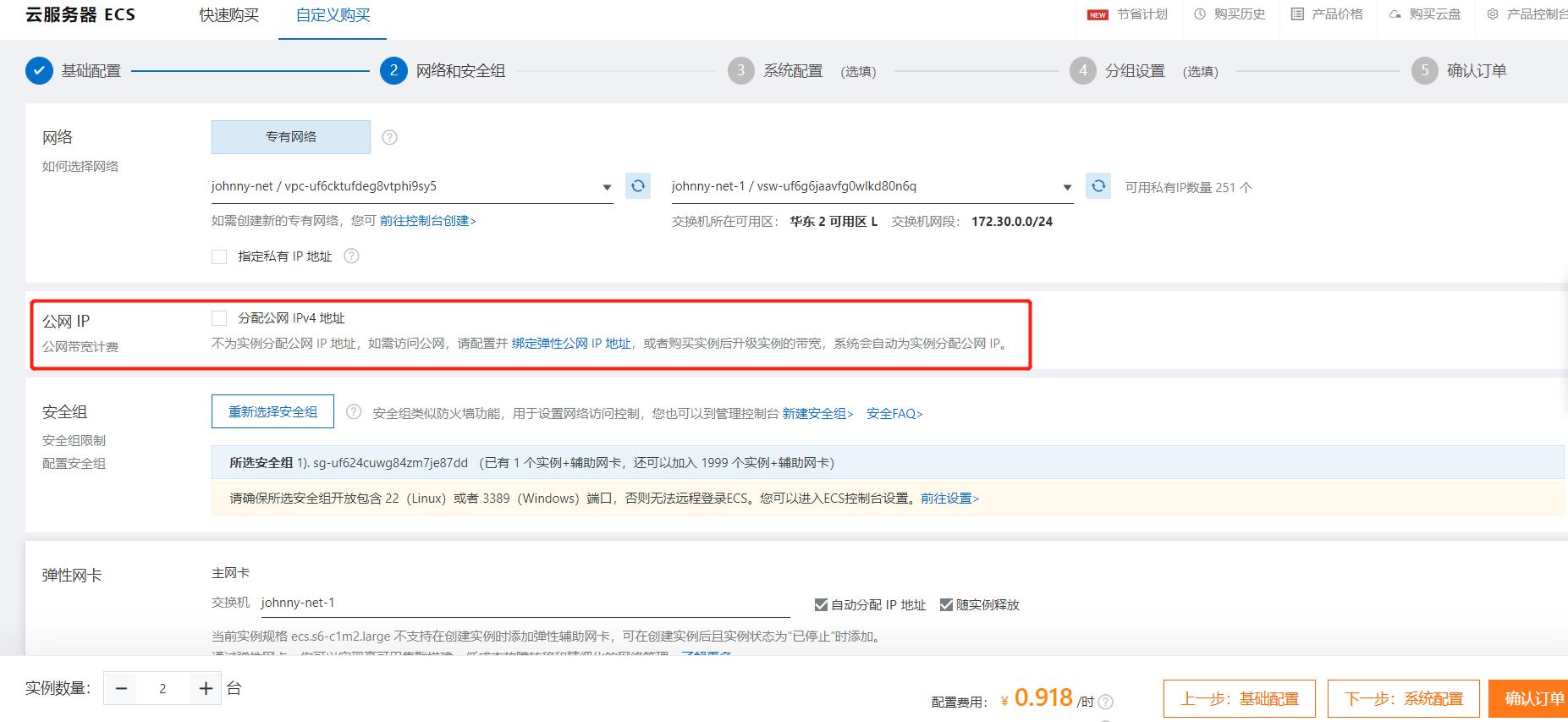The height and width of the screenshot is (722, 1568).
Task: Open help icon next to 专有网络
Action: pos(389,137)
